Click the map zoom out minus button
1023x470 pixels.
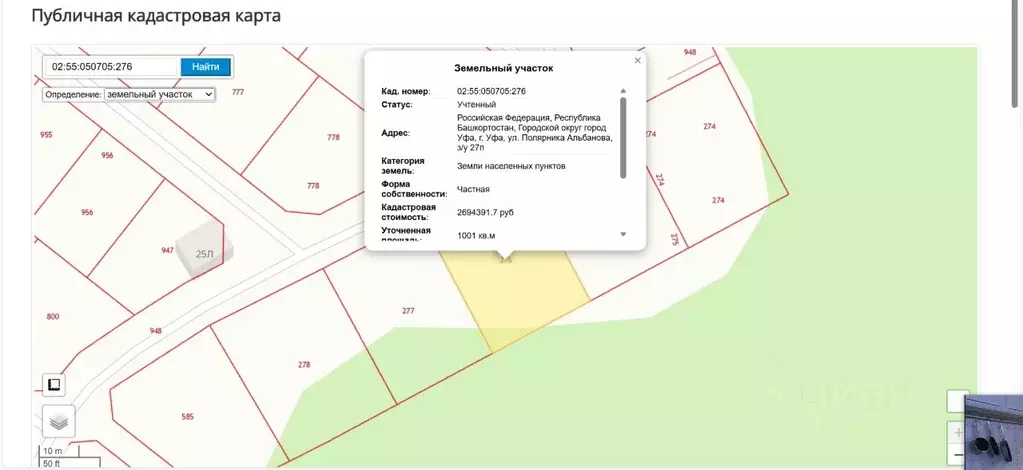(958, 456)
